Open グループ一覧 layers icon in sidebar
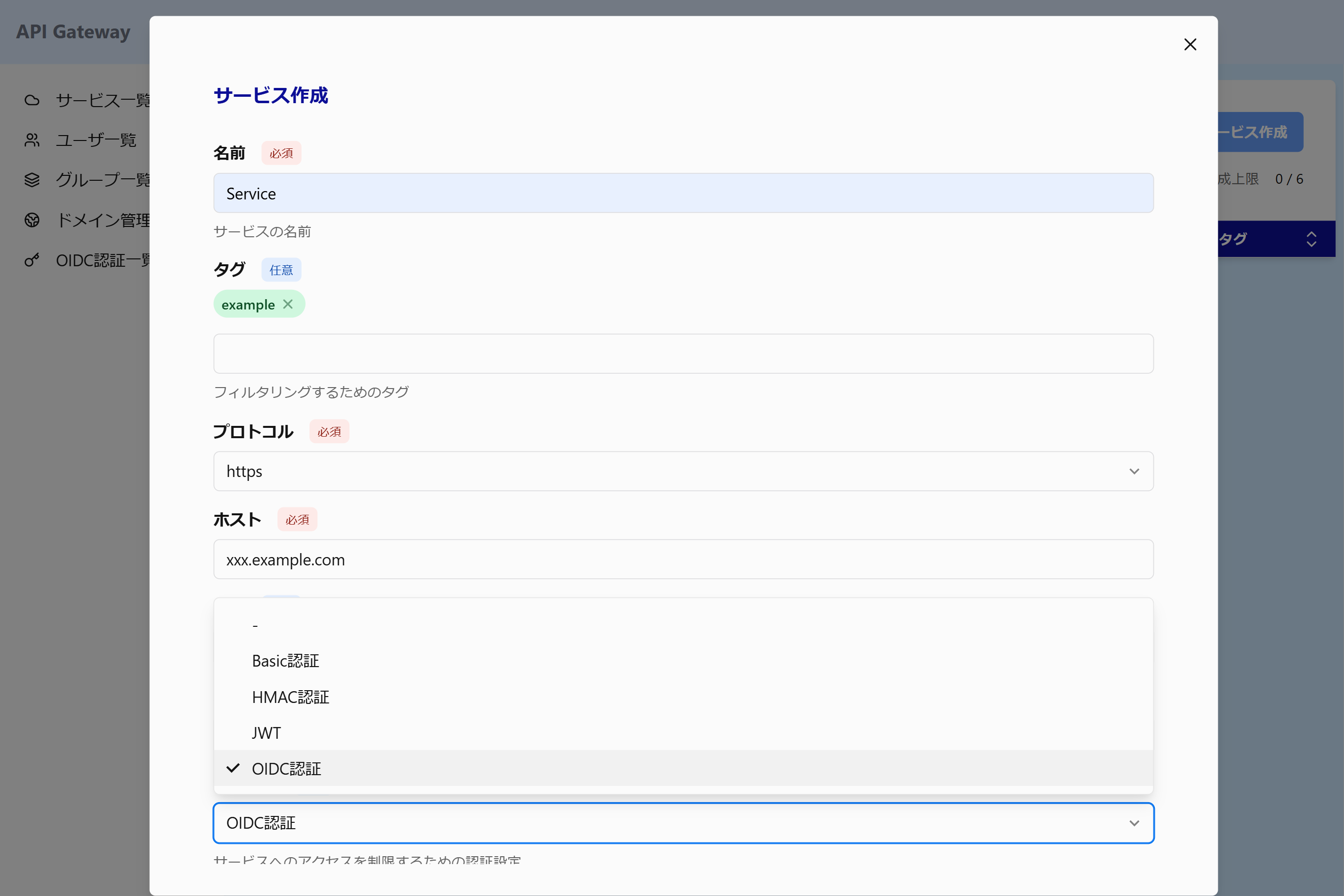This screenshot has height=896, width=1344. [32, 180]
